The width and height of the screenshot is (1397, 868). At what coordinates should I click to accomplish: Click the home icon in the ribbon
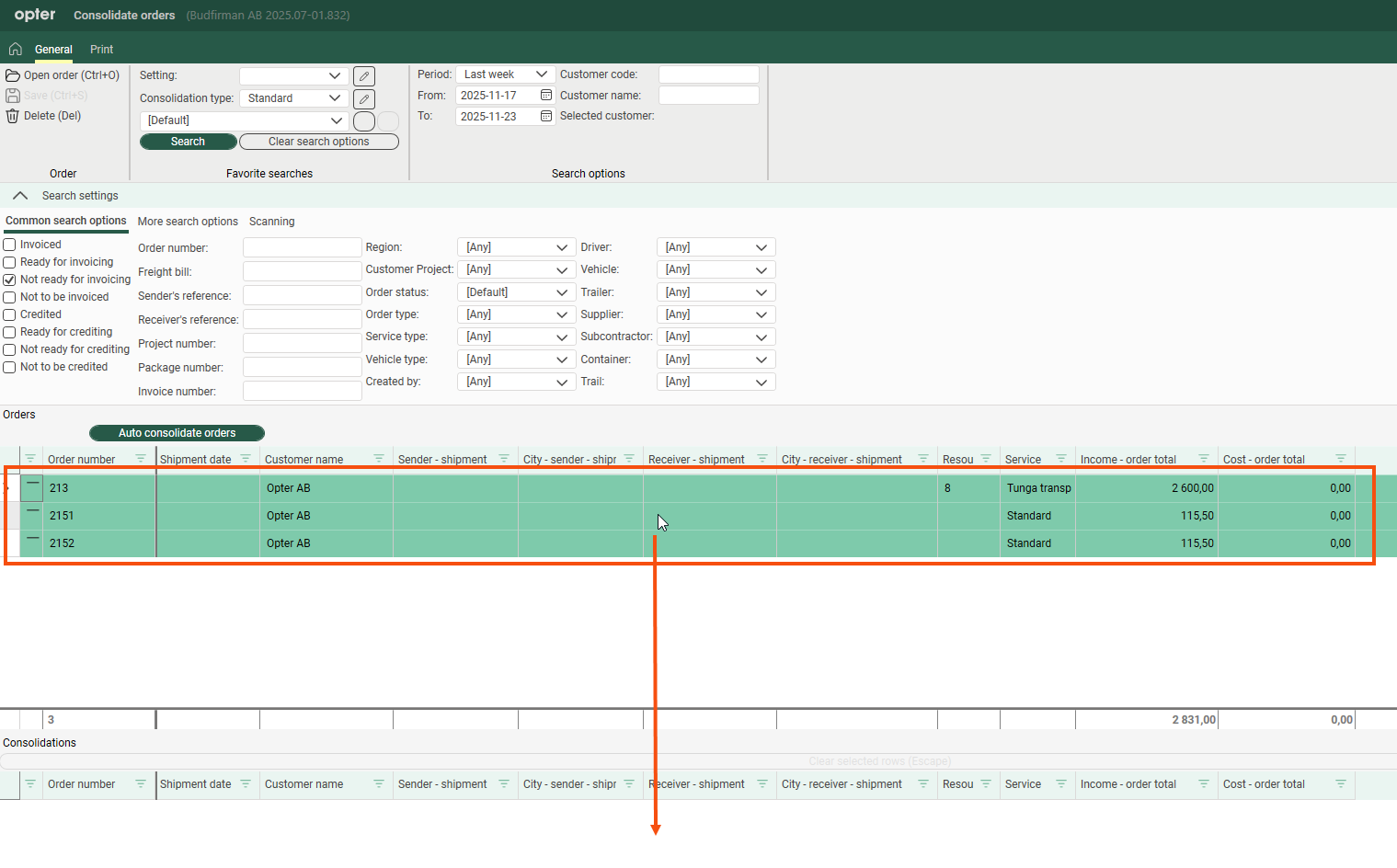(x=16, y=50)
